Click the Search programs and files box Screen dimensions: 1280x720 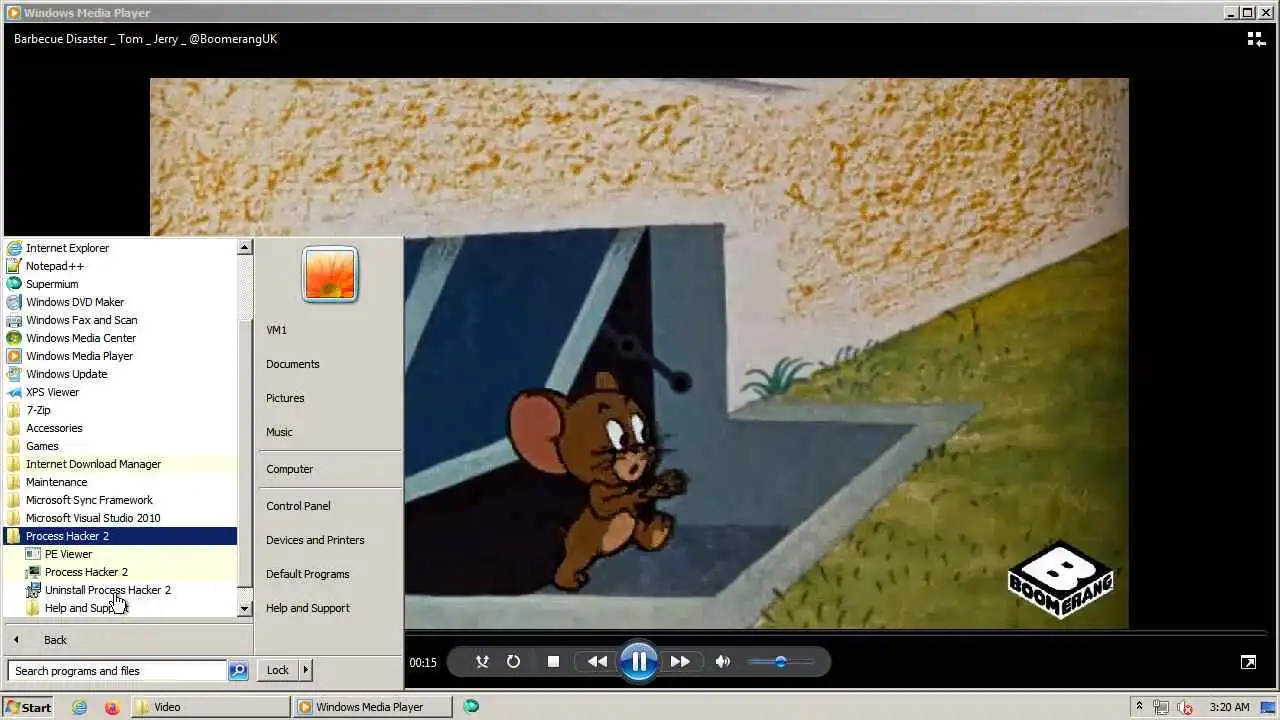117,671
